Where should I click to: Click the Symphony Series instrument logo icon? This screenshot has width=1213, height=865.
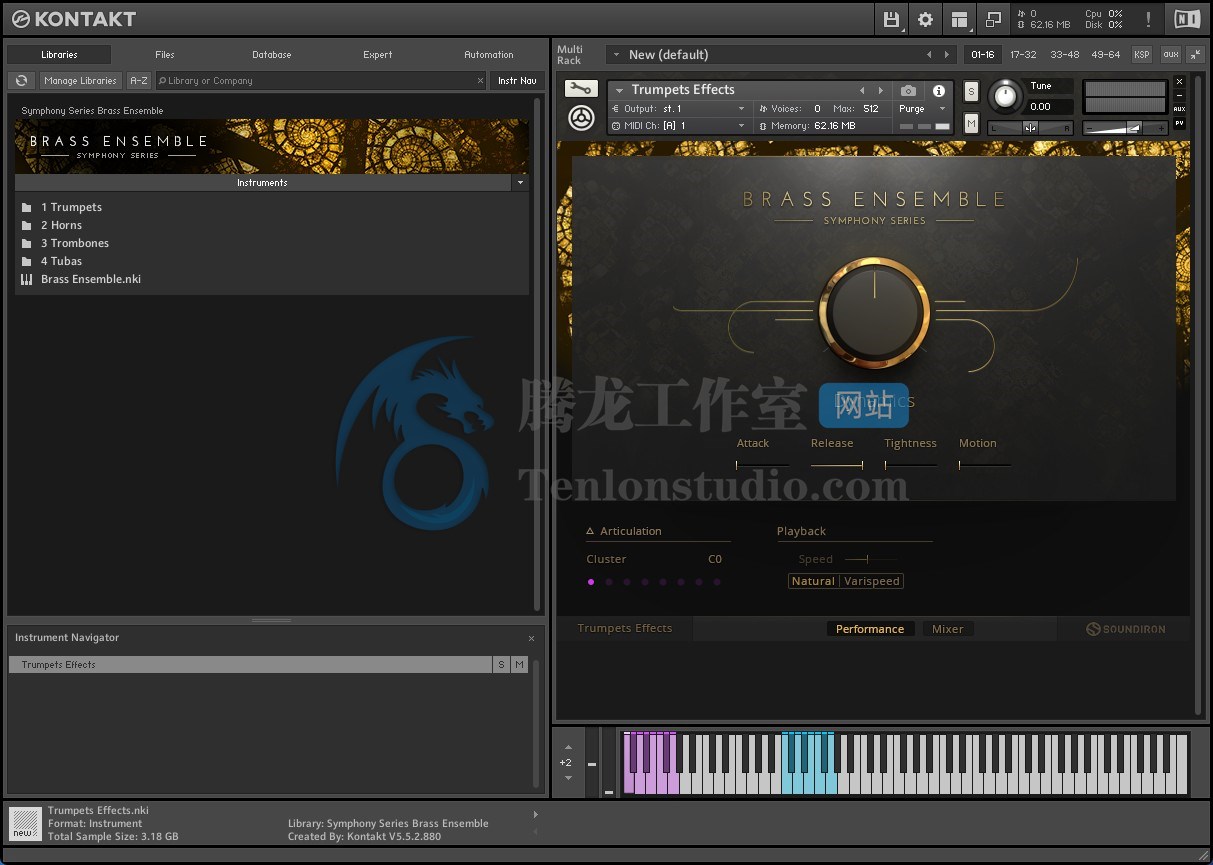pyautogui.click(x=581, y=118)
